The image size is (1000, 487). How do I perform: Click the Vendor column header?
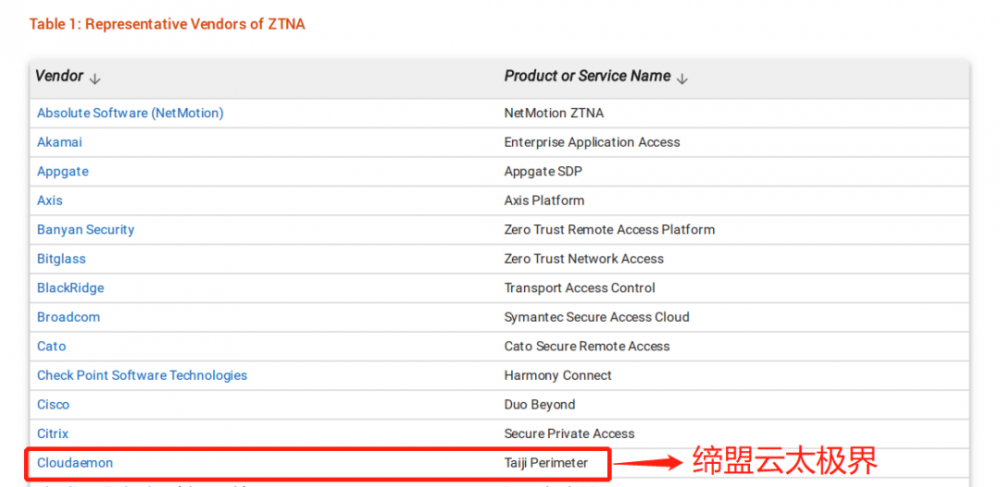pyautogui.click(x=59, y=76)
